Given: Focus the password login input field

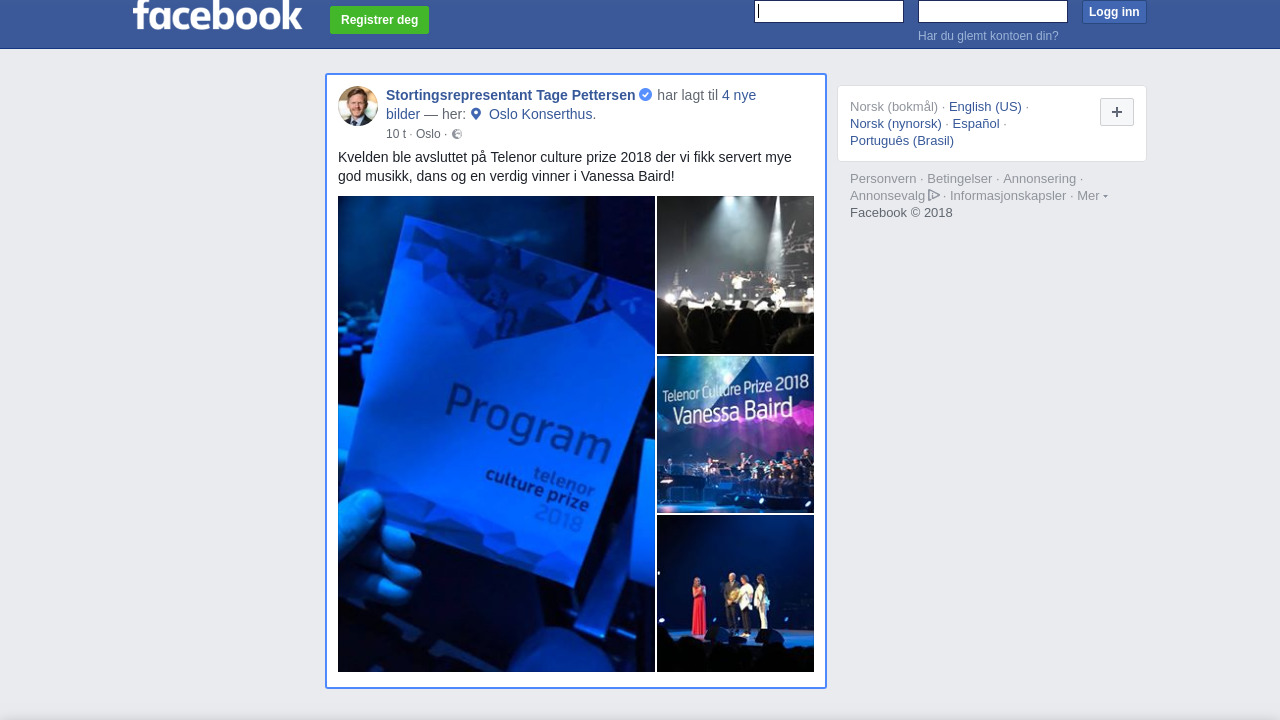Looking at the screenshot, I should coord(993,11).
